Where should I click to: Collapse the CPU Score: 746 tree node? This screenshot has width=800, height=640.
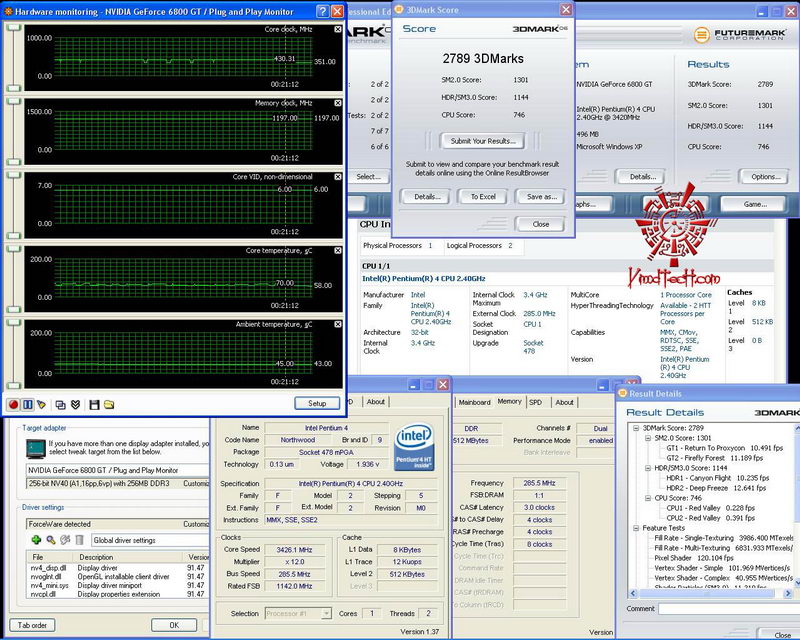[x=648, y=498]
